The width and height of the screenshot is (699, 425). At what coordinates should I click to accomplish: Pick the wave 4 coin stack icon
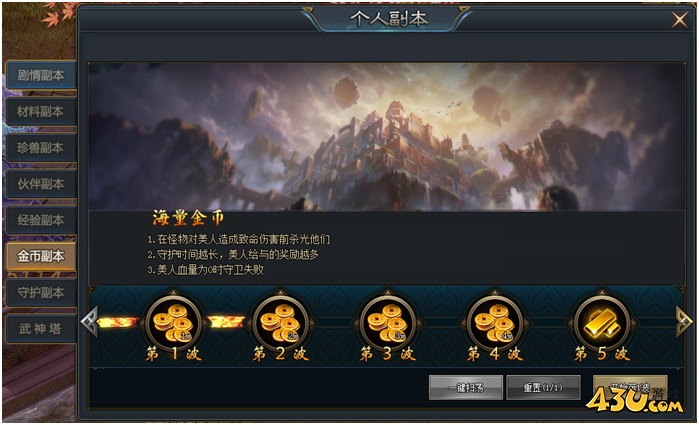point(494,323)
